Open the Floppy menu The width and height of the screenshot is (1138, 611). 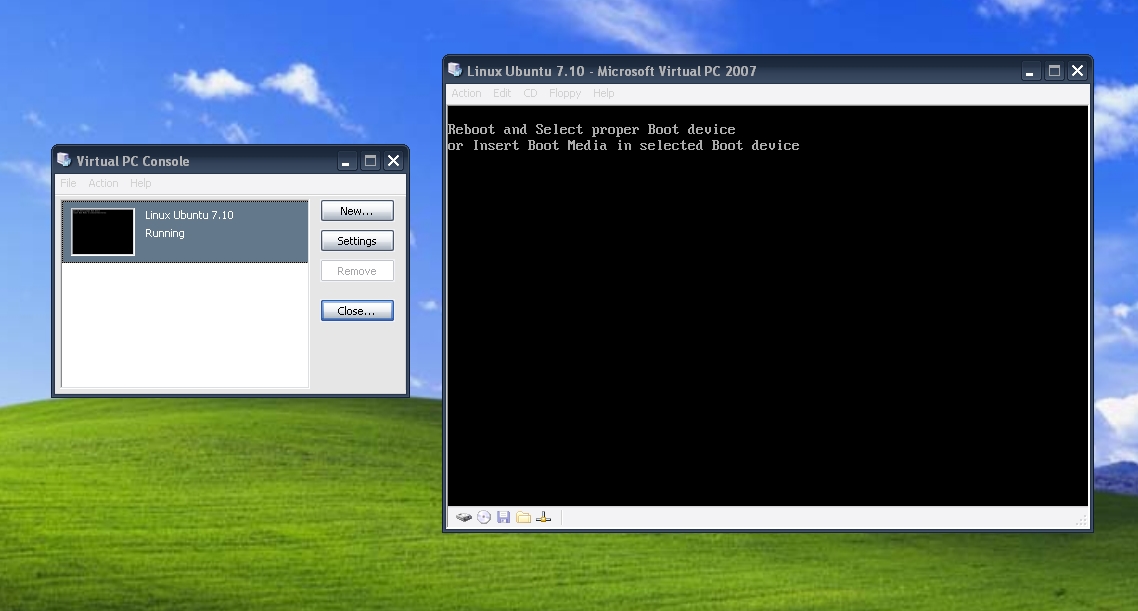565,93
